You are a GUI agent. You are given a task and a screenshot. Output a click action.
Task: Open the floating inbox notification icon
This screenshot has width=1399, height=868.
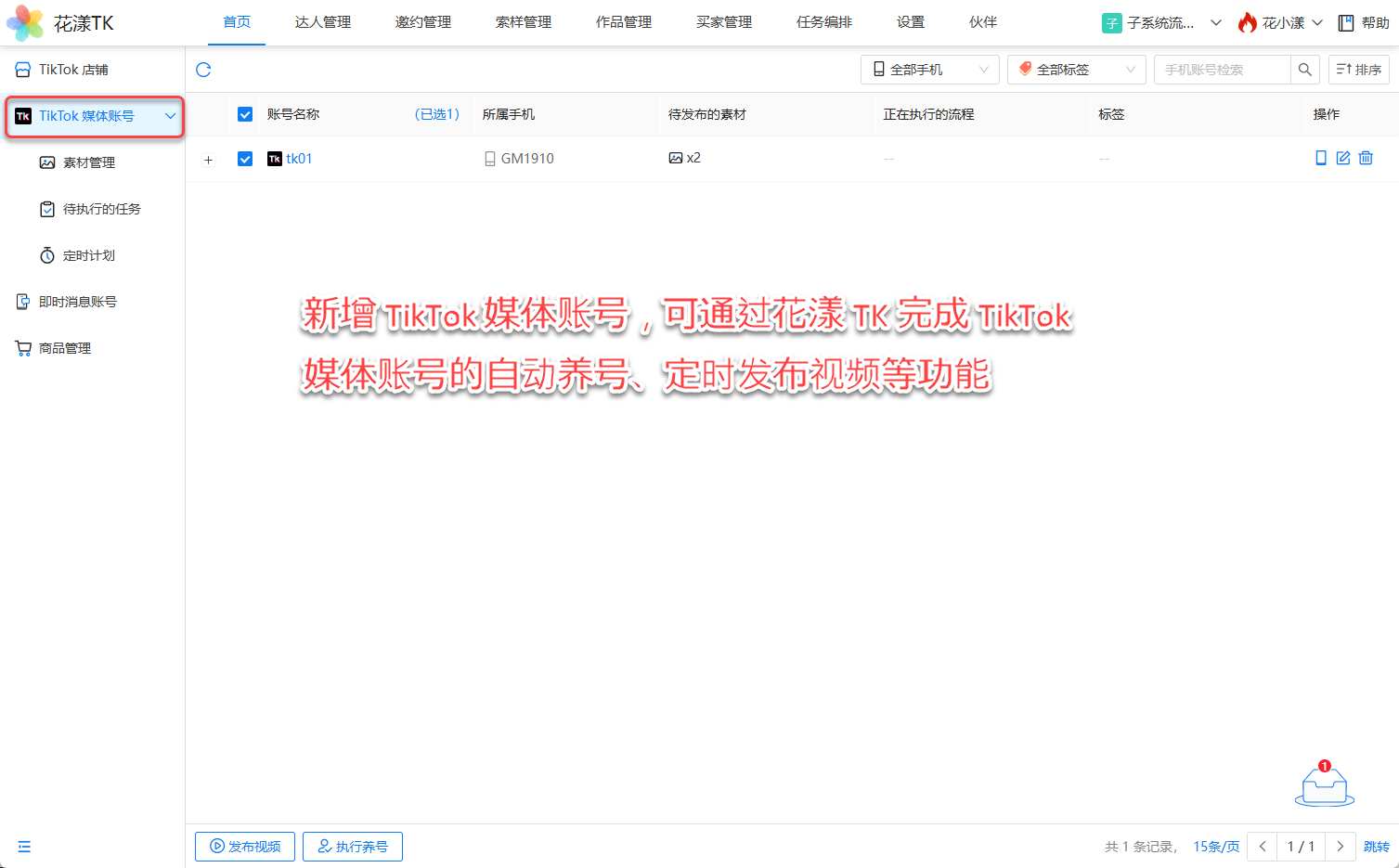point(1325,785)
